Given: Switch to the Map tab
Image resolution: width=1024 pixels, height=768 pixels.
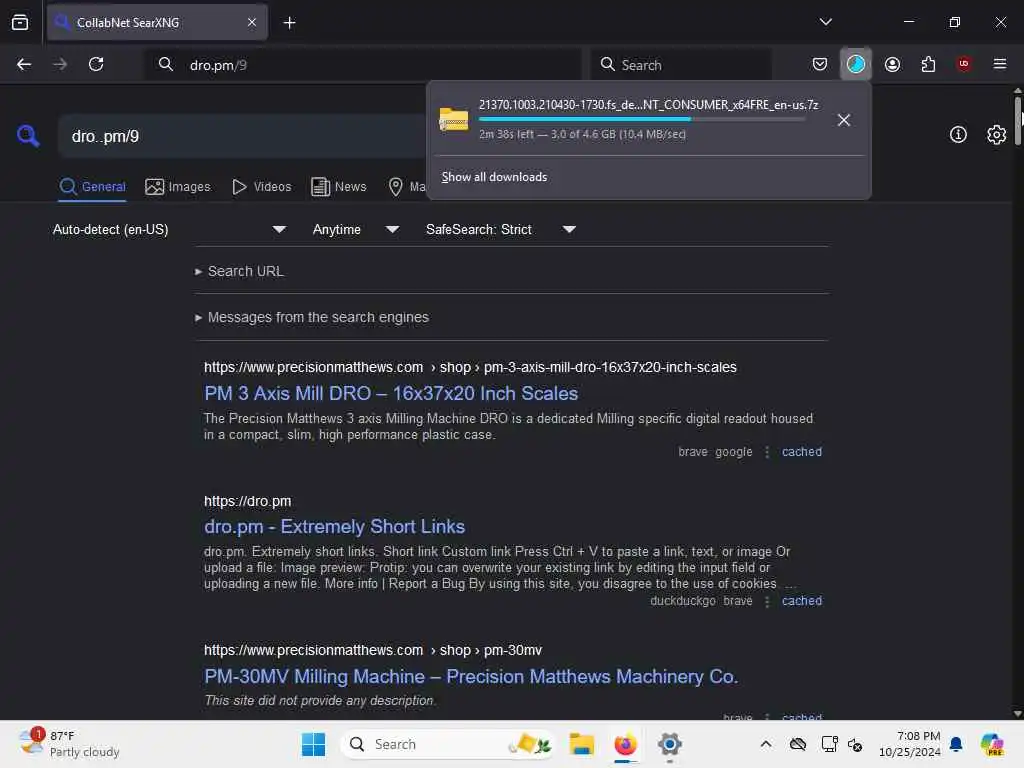Looking at the screenshot, I should (x=406, y=187).
